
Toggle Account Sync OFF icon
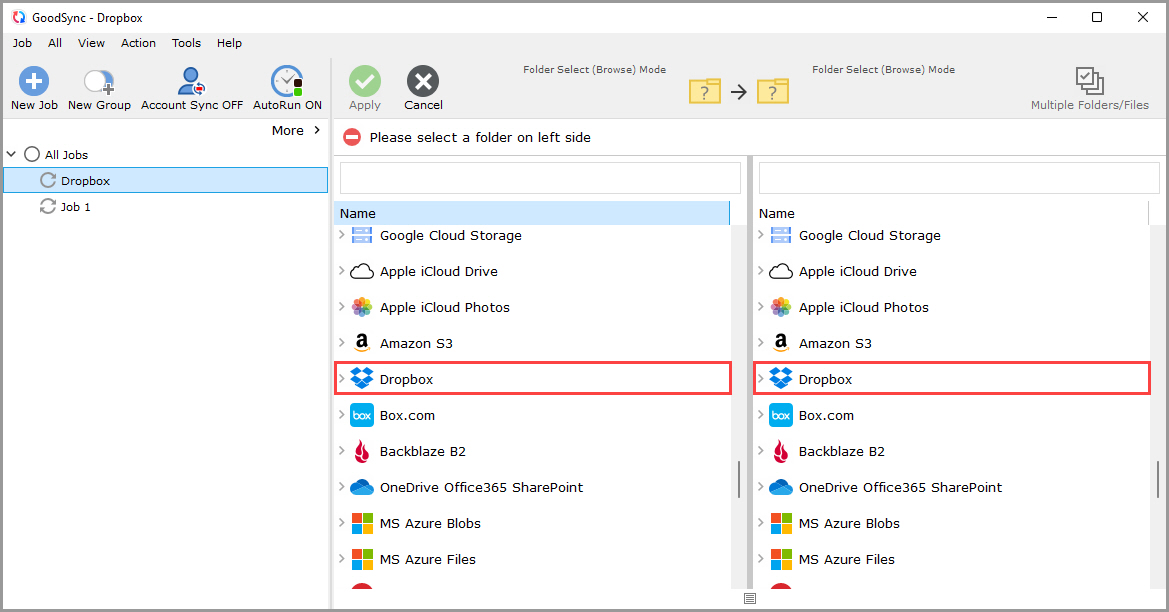(x=192, y=81)
